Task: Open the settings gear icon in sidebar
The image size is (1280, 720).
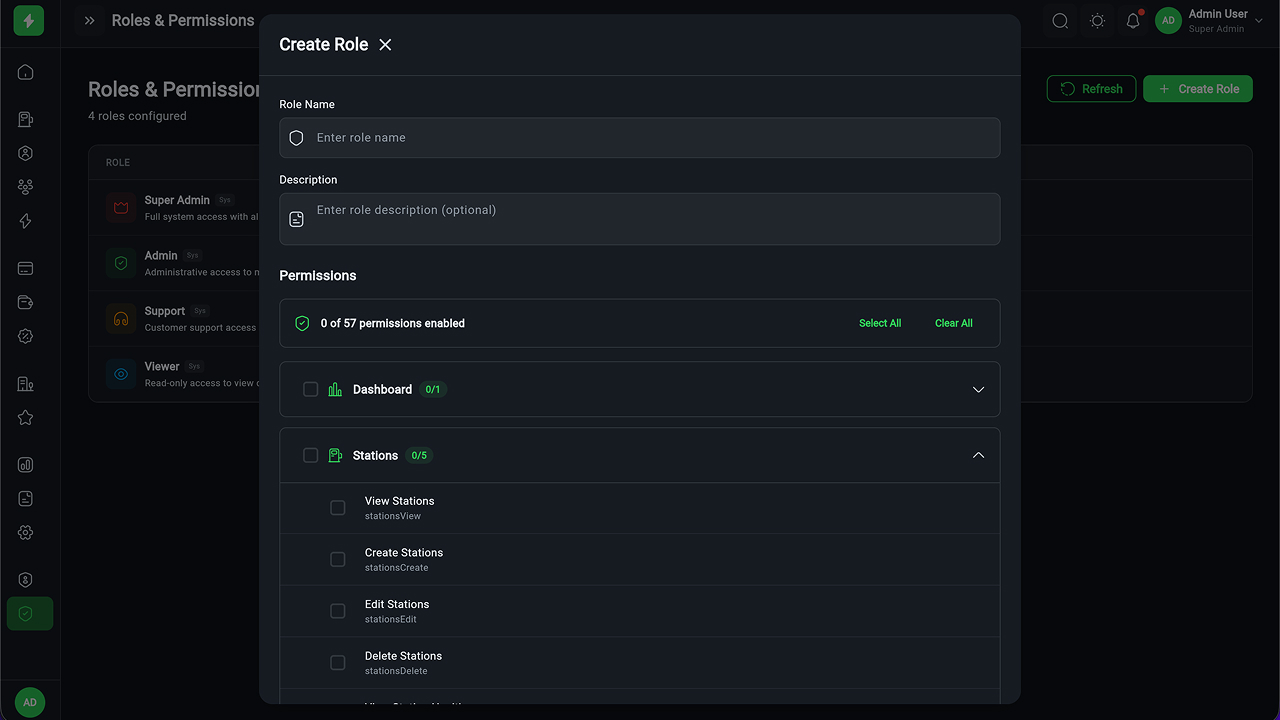Action: [x=26, y=533]
